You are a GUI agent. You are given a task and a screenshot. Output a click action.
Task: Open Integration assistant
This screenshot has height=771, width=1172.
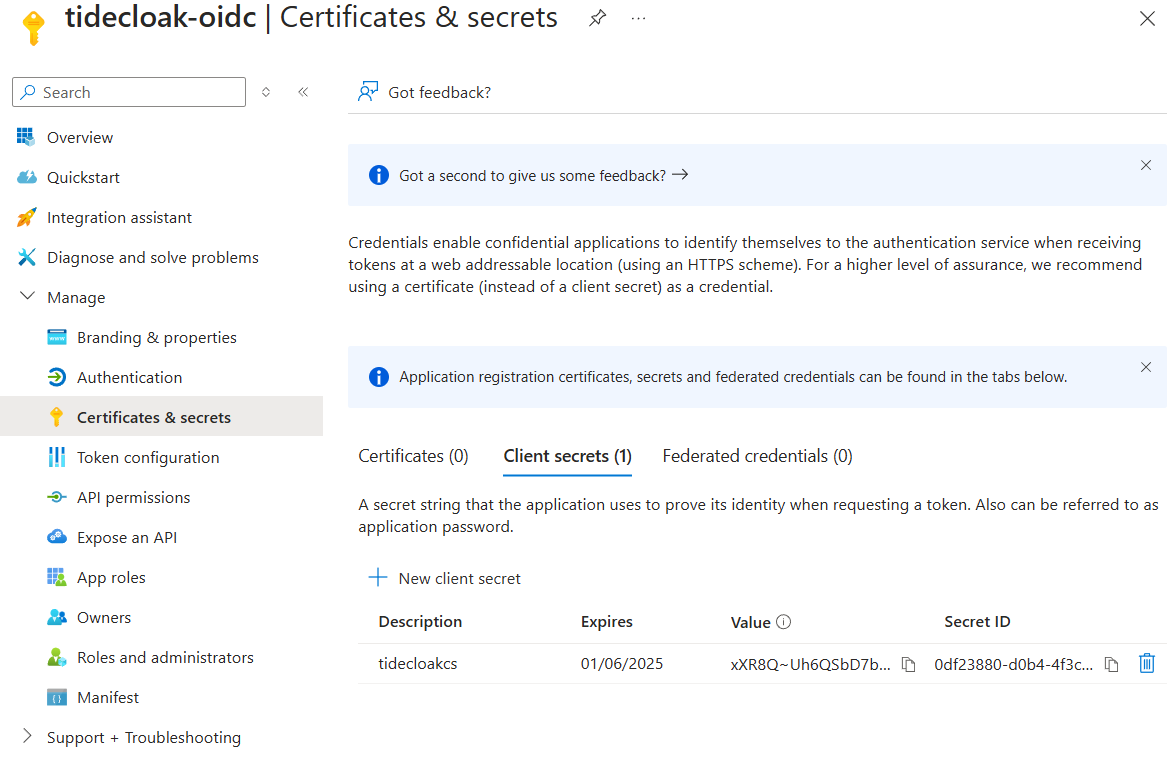(x=120, y=217)
